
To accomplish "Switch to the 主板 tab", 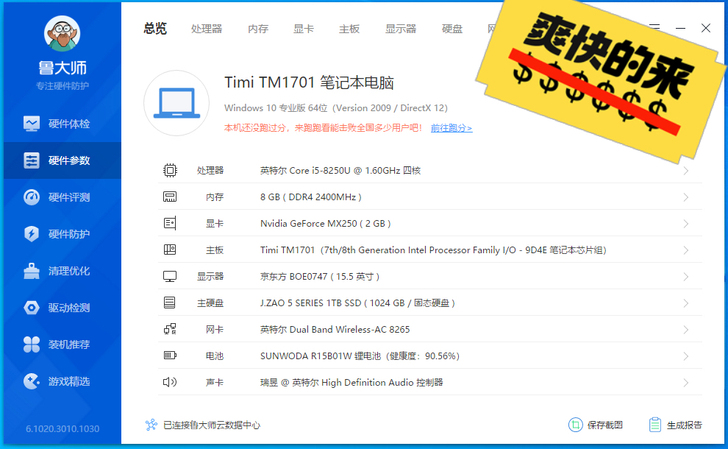I will (349, 29).
